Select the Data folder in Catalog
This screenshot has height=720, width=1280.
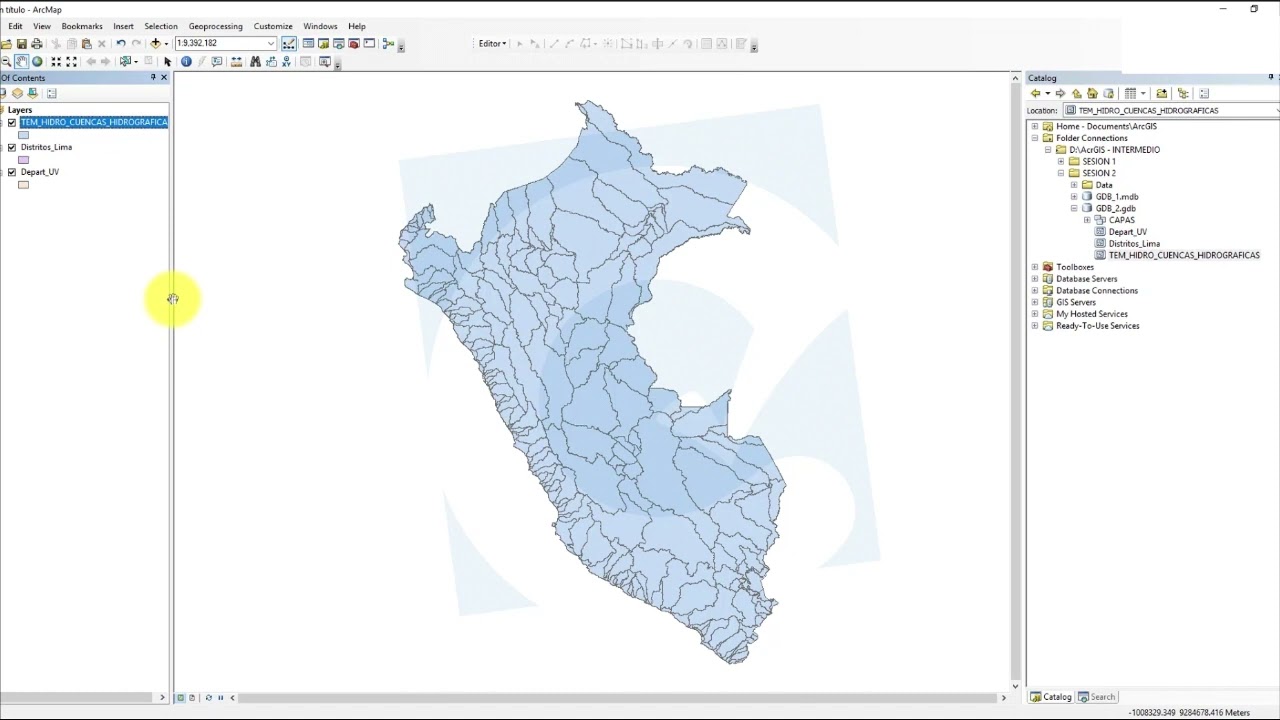pyautogui.click(x=1104, y=185)
